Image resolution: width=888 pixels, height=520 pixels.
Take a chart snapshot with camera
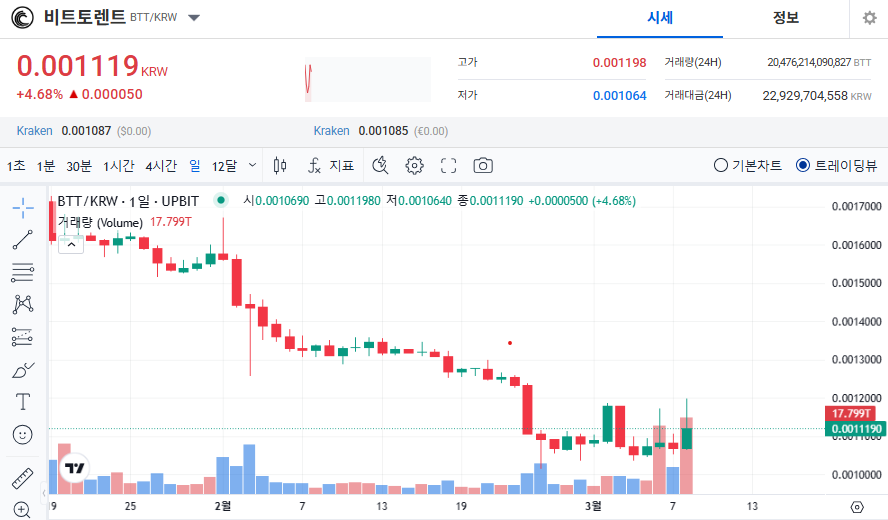click(x=483, y=165)
